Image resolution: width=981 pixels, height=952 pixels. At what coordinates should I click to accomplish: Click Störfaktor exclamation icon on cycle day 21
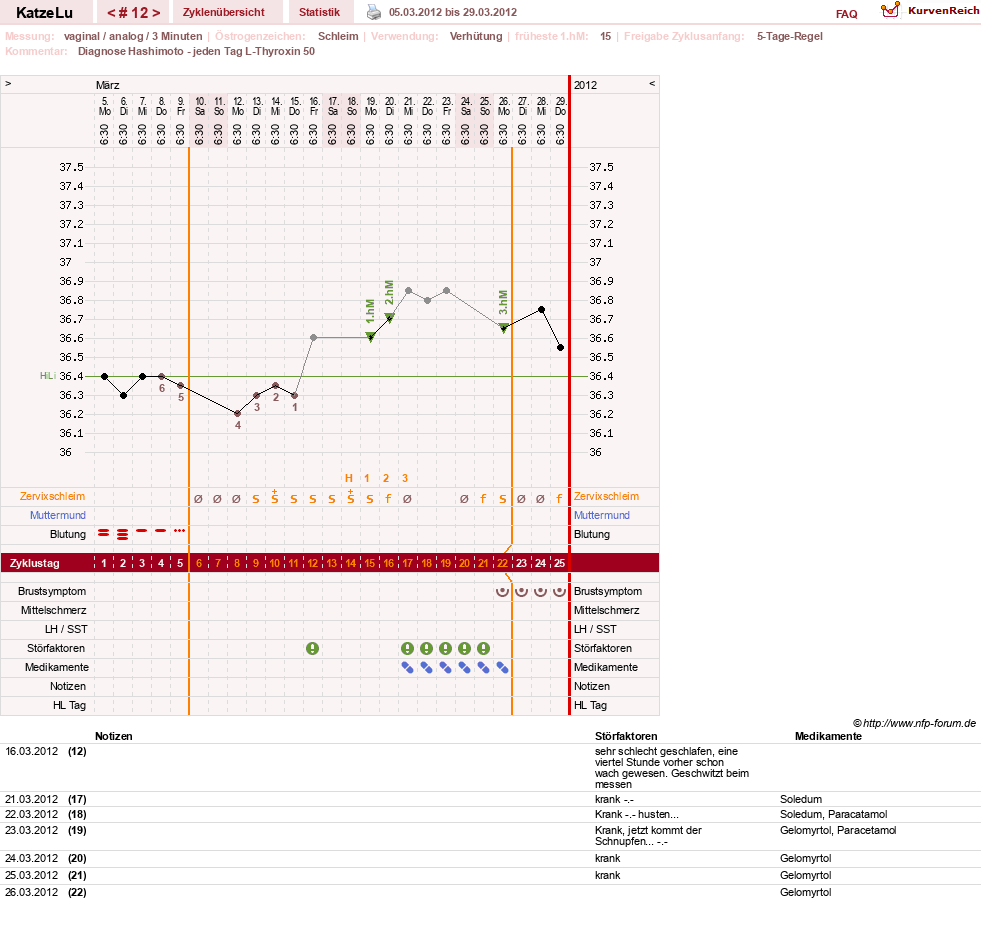coord(484,649)
